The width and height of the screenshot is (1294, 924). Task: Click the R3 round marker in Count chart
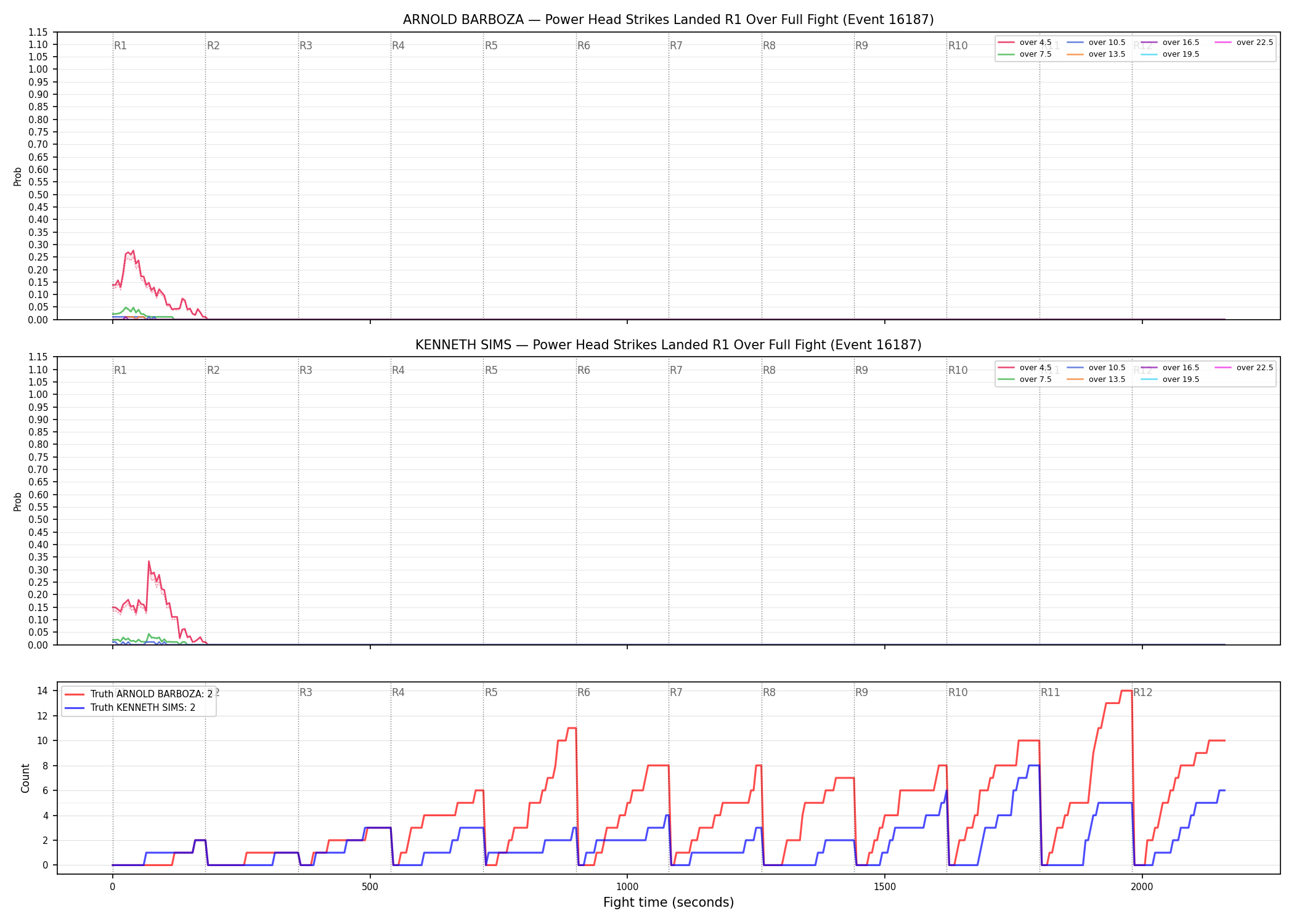(x=306, y=692)
